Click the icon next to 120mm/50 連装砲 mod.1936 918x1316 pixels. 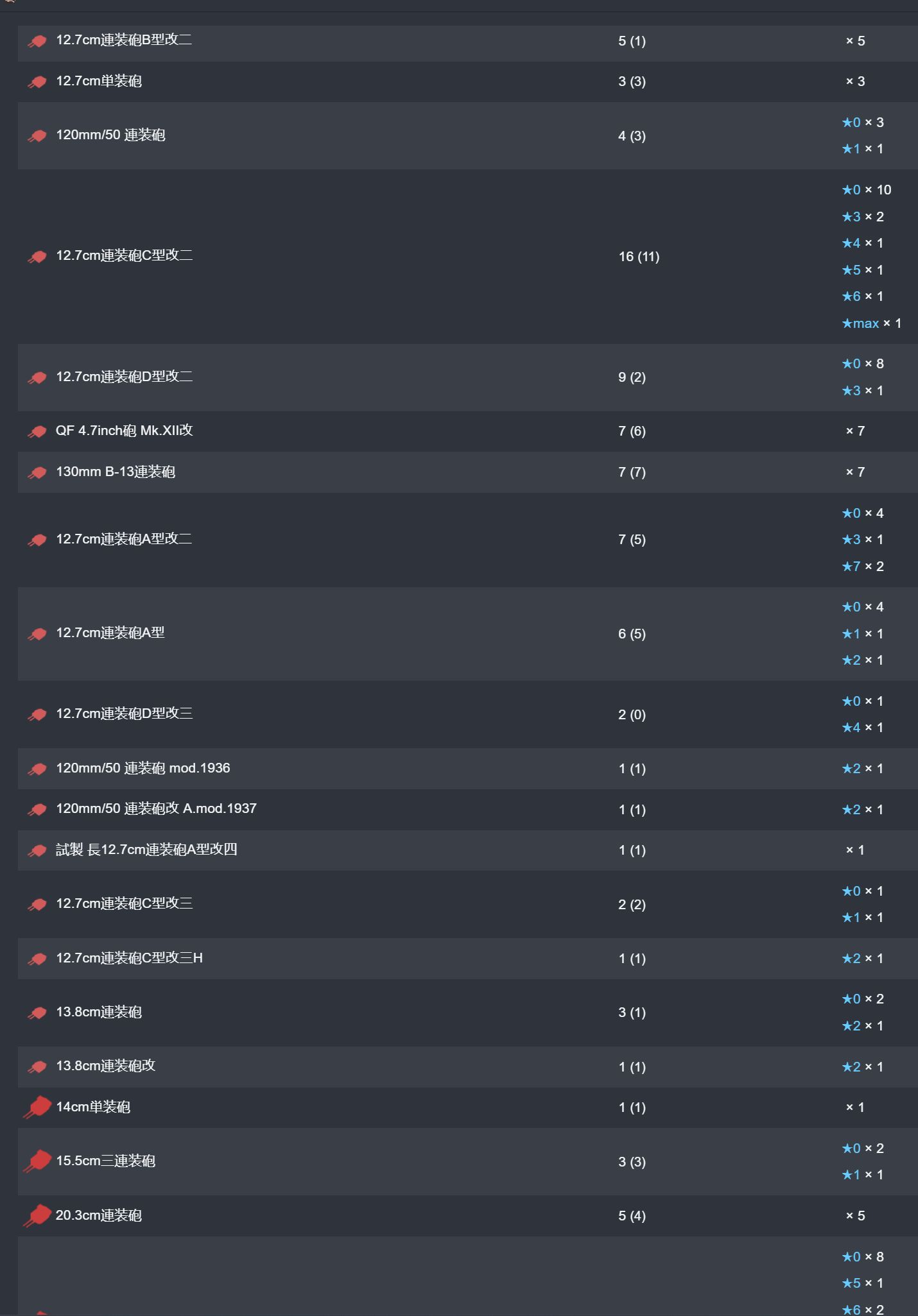coord(37,769)
